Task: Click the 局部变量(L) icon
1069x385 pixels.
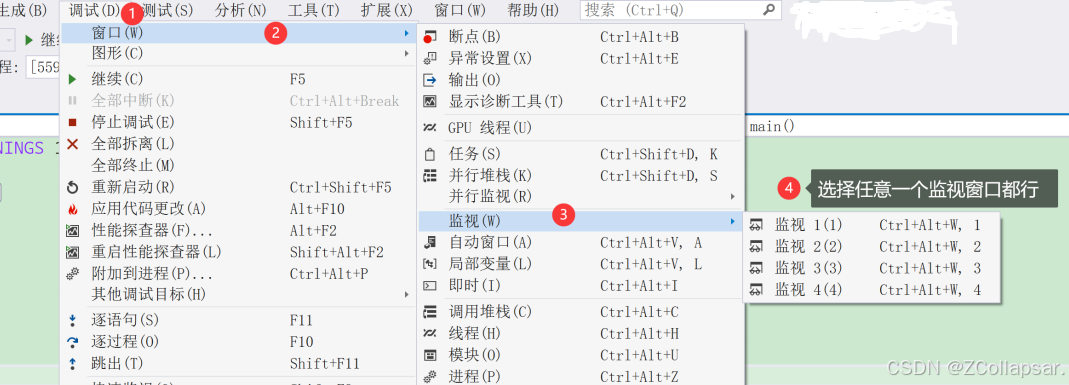Action: pos(430,264)
